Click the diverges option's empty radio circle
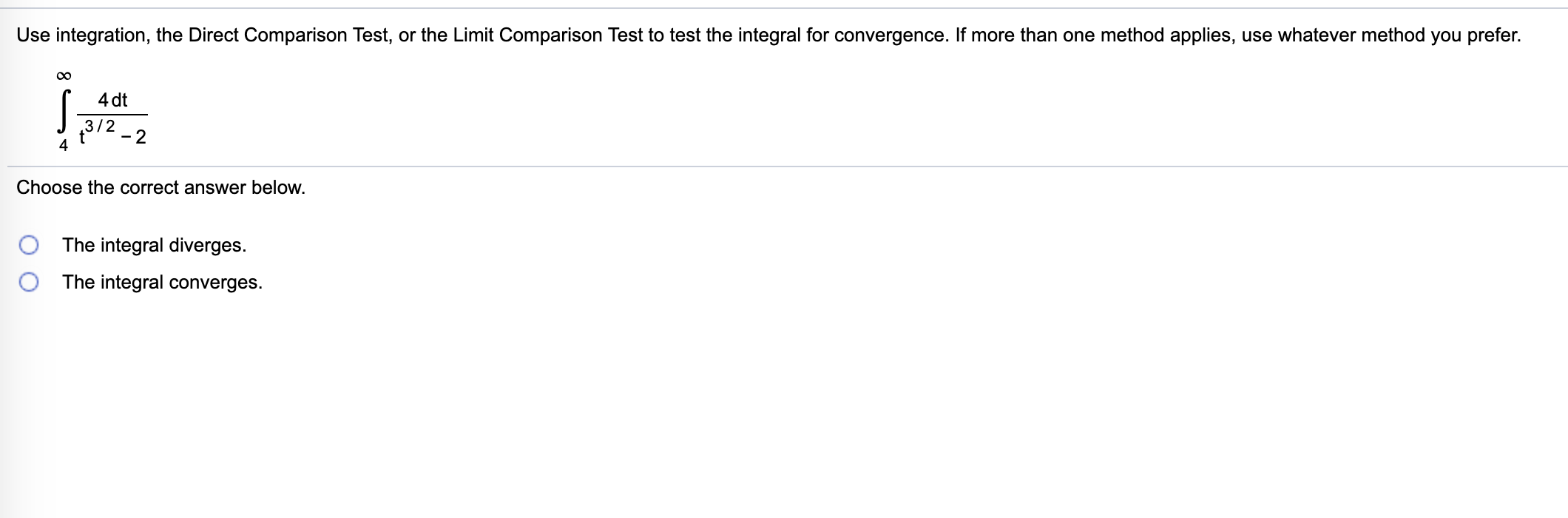 pos(30,245)
